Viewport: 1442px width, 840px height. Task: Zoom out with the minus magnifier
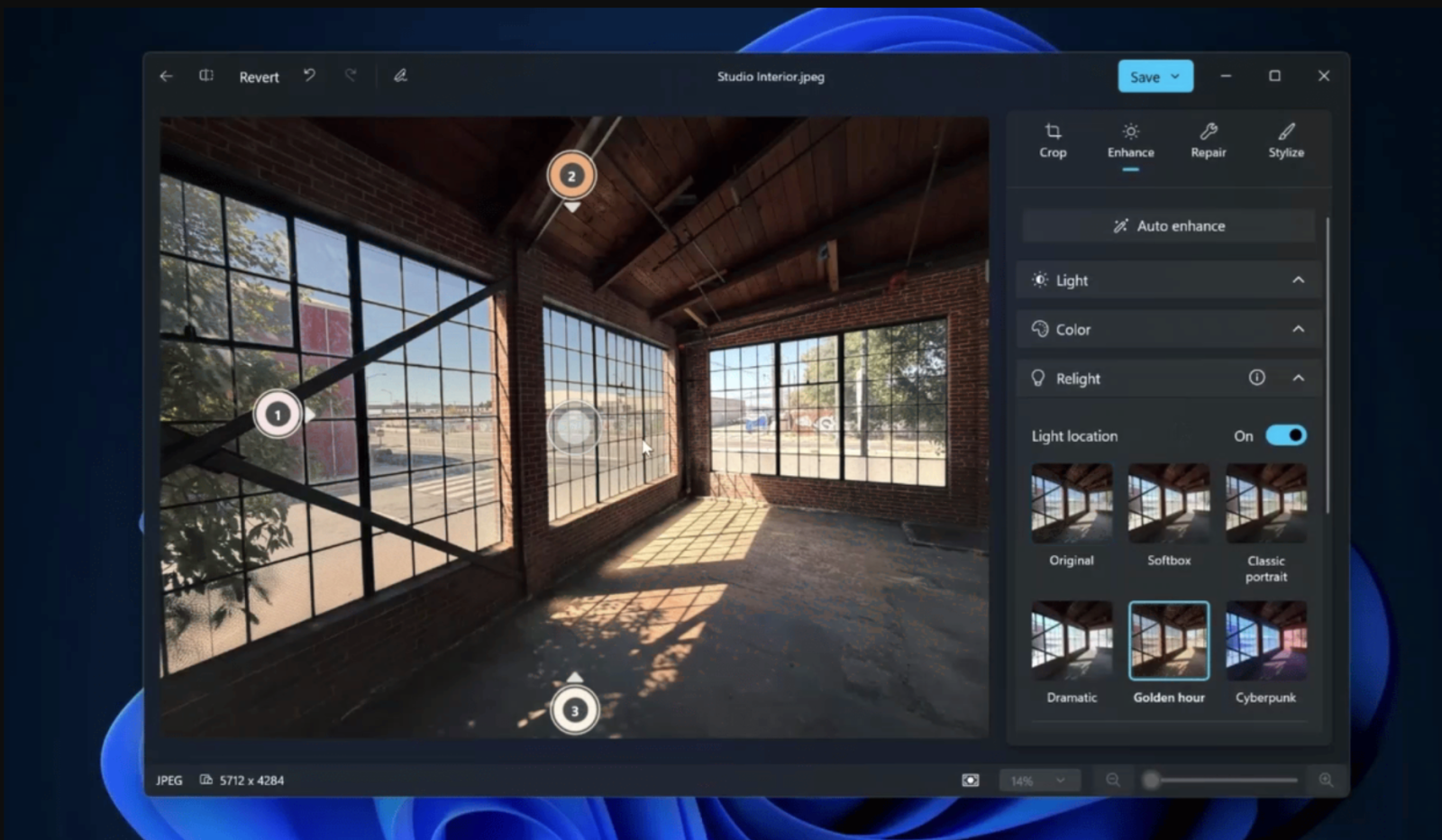1113,781
